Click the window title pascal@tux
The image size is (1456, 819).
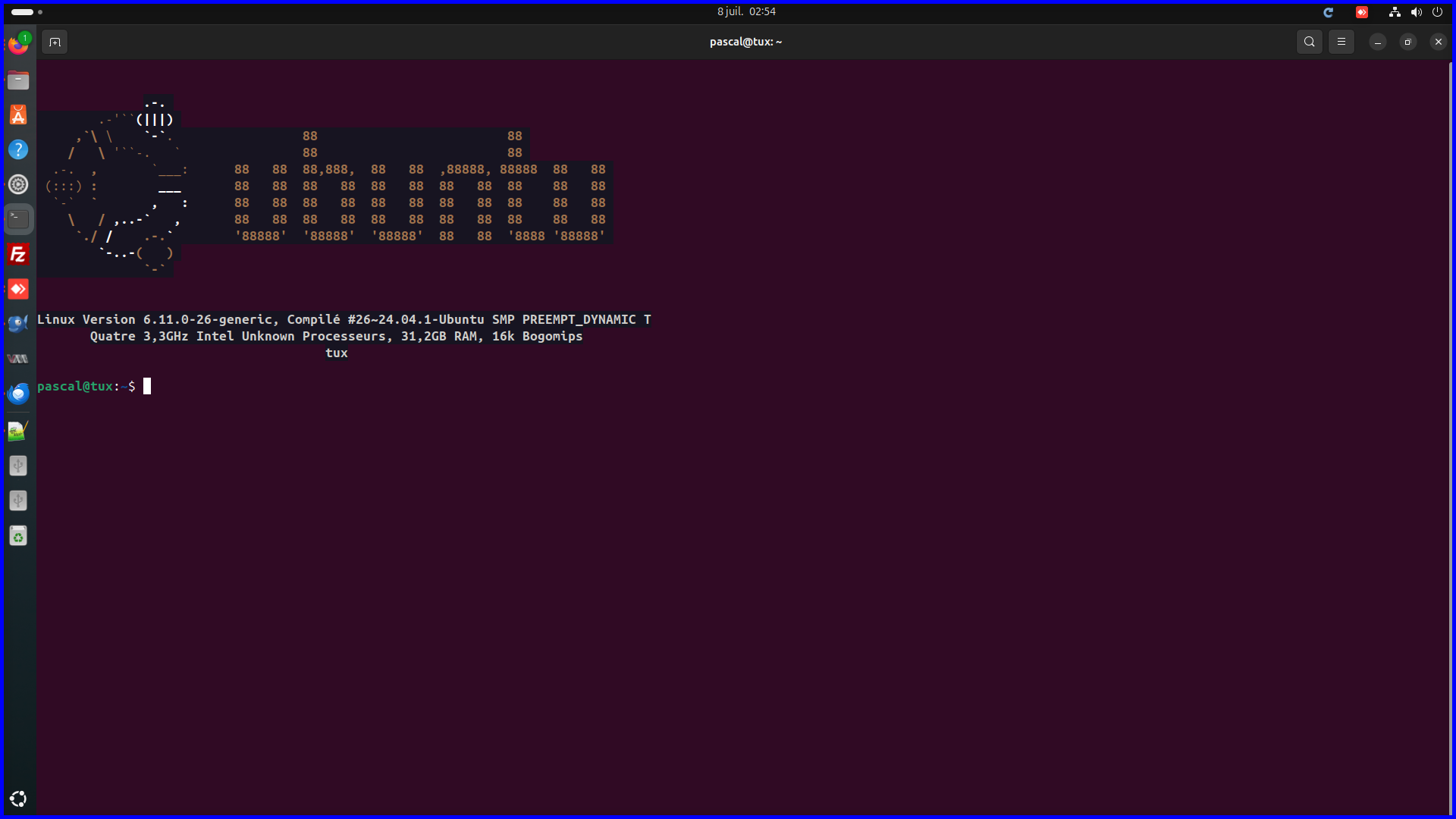coord(746,42)
